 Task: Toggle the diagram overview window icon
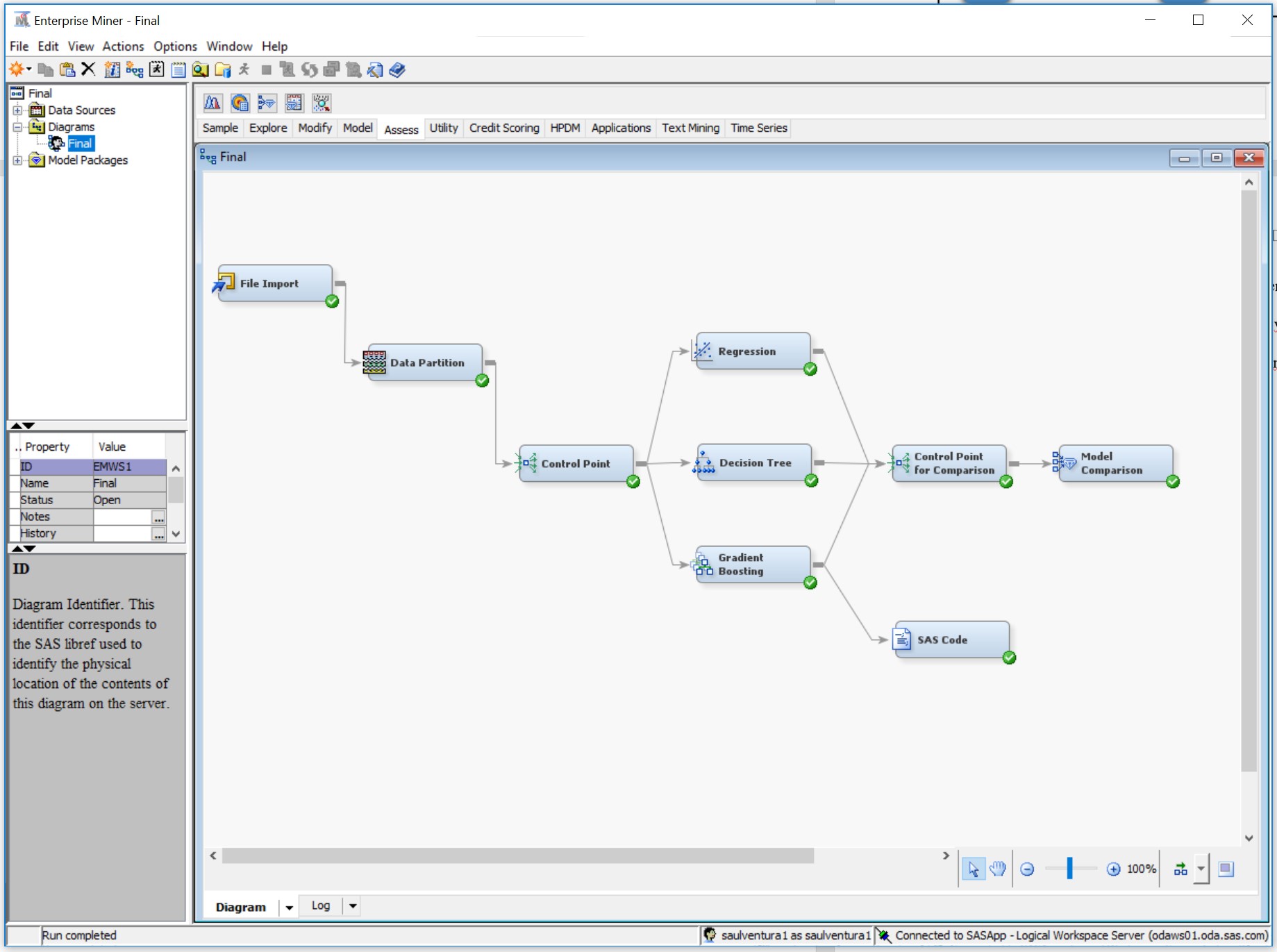[x=1226, y=869]
